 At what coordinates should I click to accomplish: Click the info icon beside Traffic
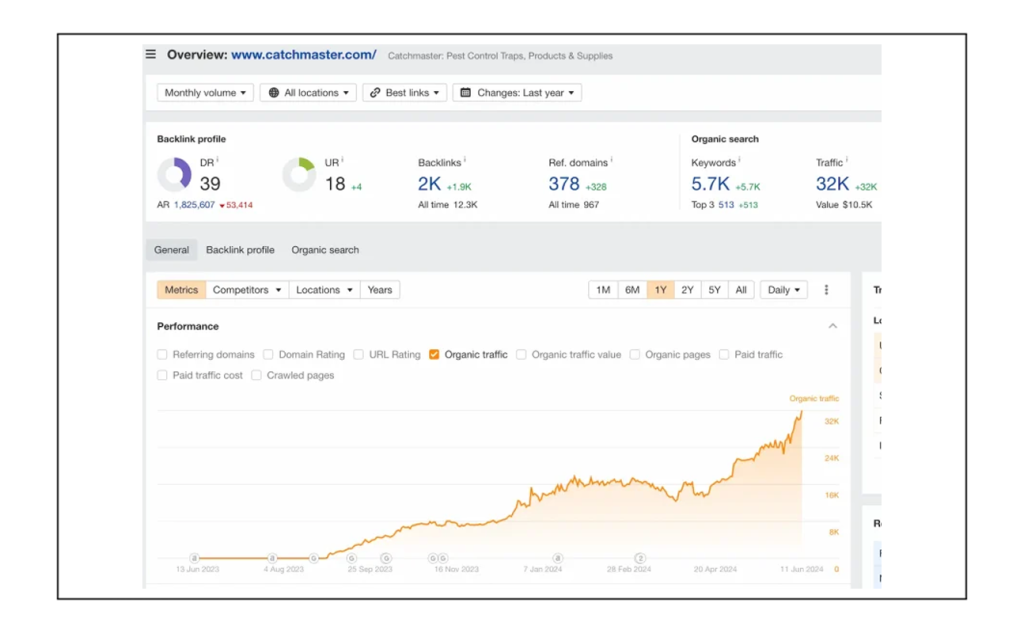click(x=846, y=159)
